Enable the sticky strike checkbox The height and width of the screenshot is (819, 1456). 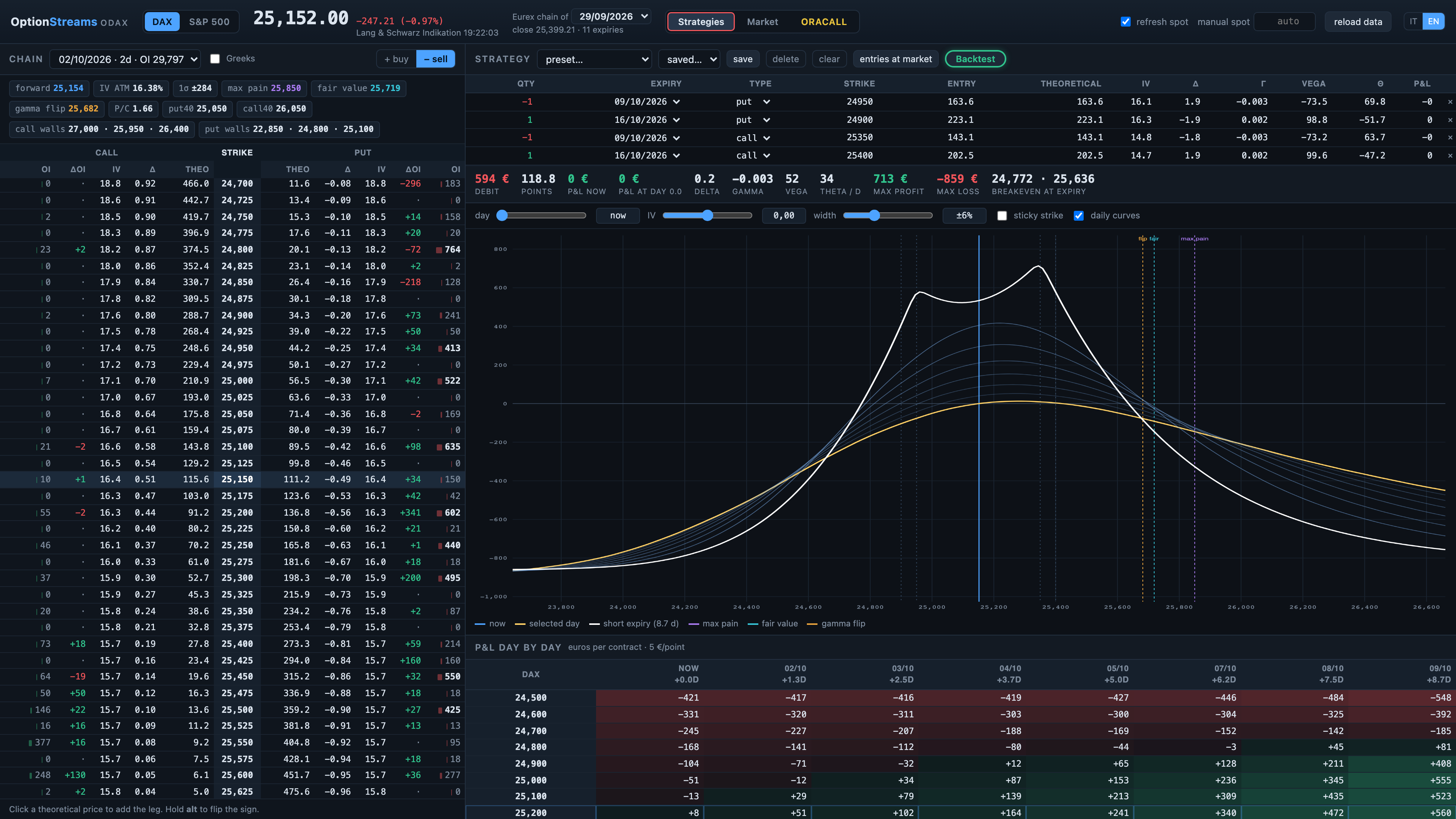[x=1002, y=215]
